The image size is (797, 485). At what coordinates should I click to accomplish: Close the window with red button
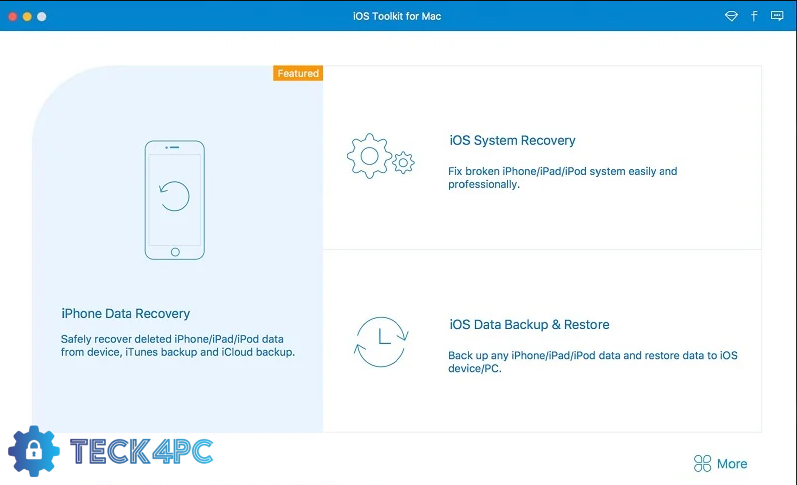coord(13,16)
